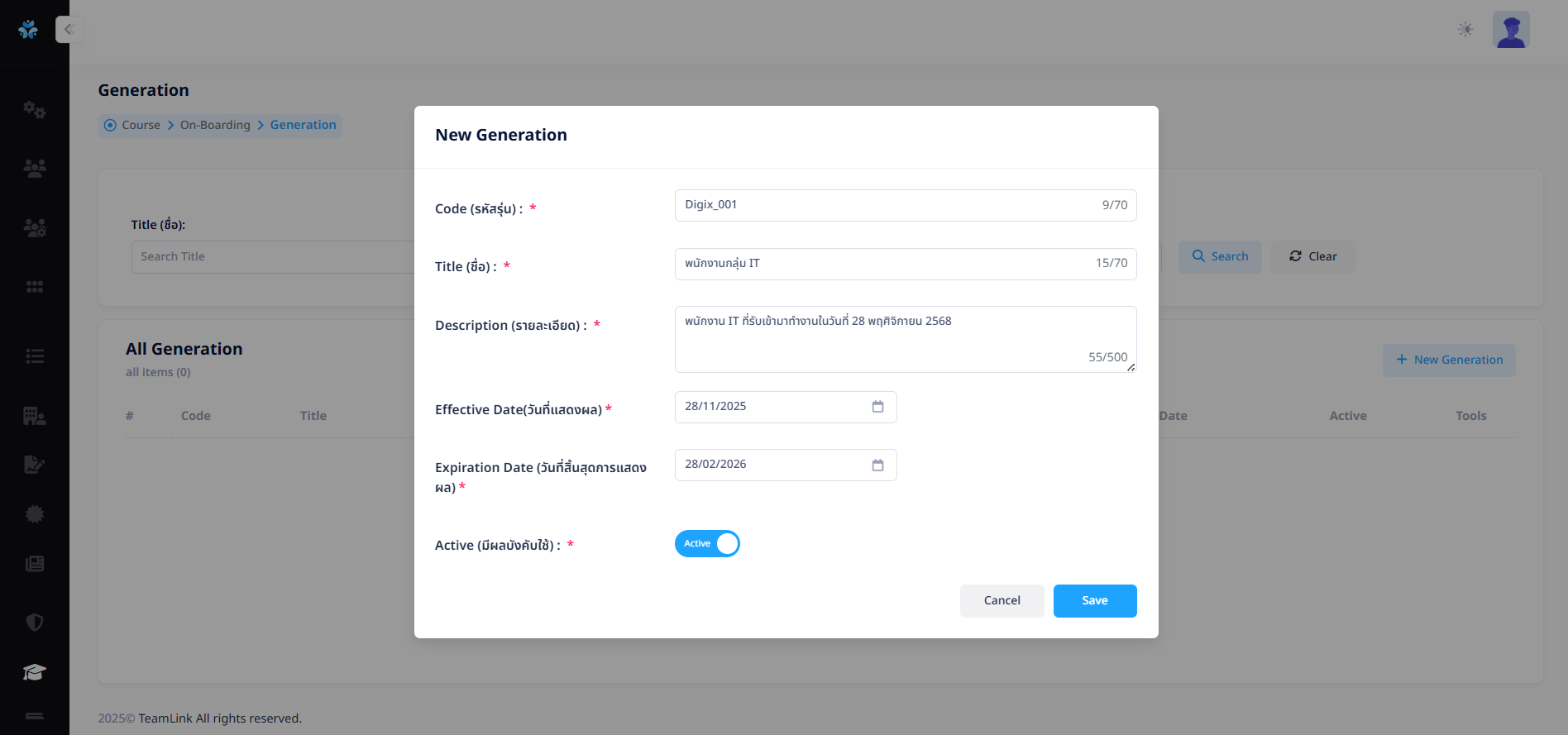This screenshot has width=1568, height=735.
Task: Open the shield sidebar icon
Action: click(x=34, y=622)
